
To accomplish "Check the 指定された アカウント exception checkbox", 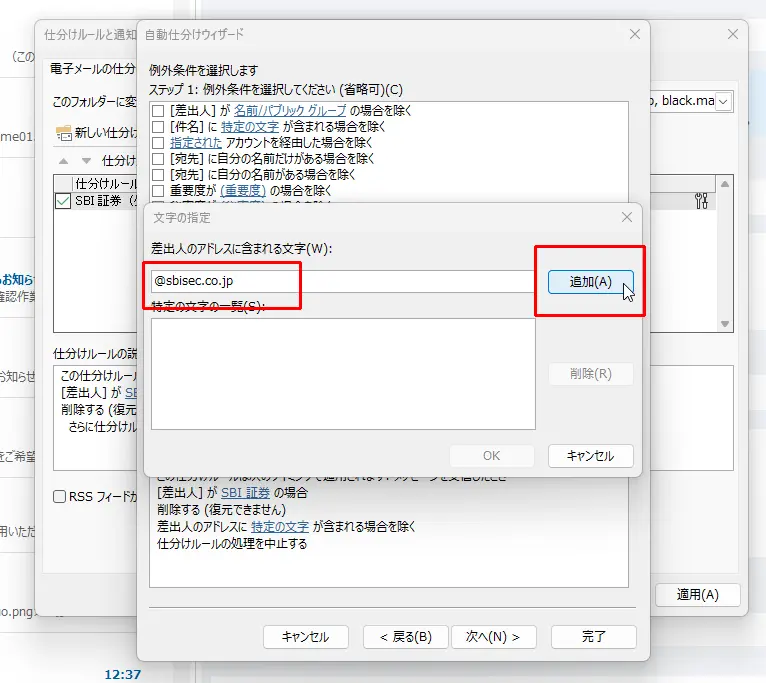I will [x=158, y=143].
